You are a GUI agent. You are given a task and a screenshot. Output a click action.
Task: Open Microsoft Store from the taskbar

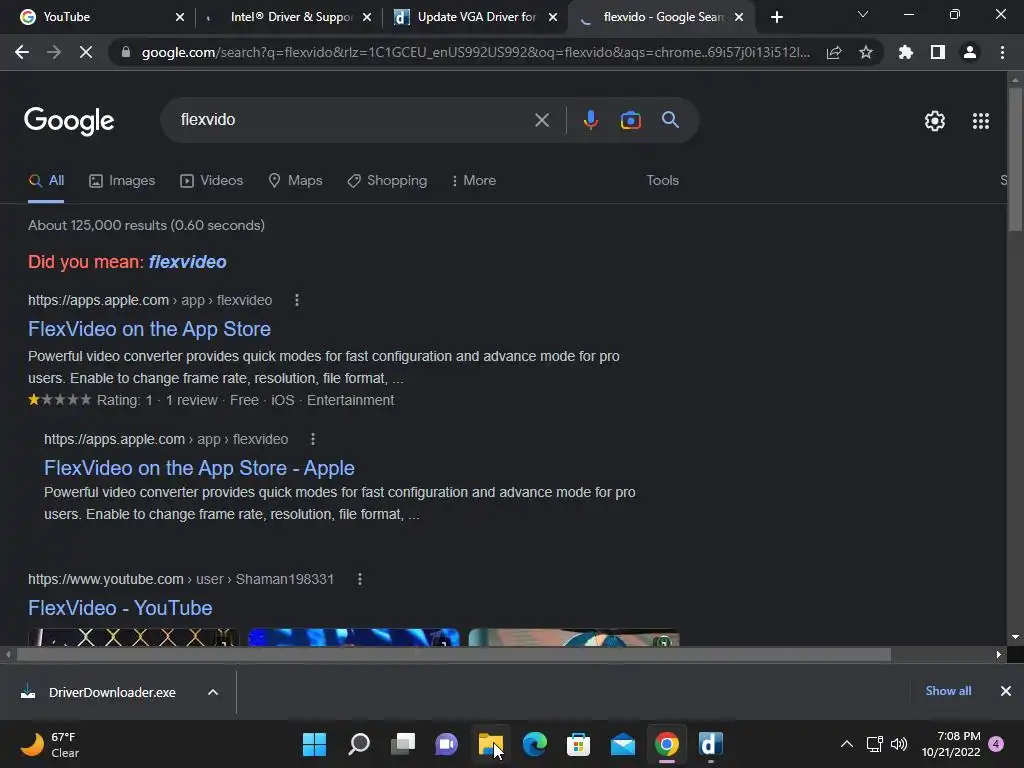click(x=578, y=744)
